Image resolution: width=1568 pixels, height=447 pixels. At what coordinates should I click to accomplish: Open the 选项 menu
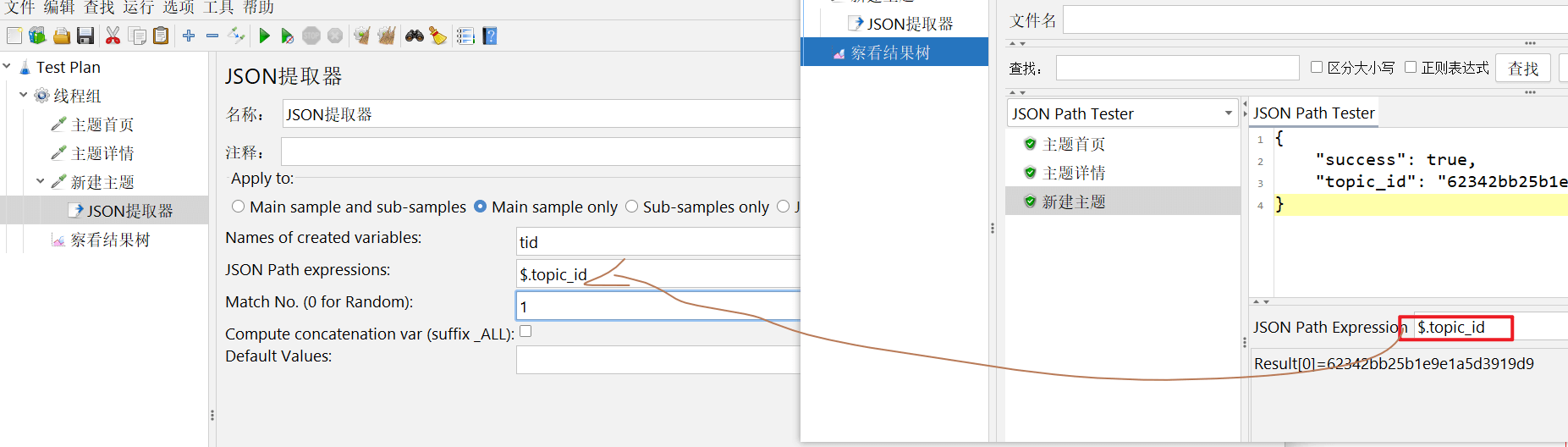(179, 8)
